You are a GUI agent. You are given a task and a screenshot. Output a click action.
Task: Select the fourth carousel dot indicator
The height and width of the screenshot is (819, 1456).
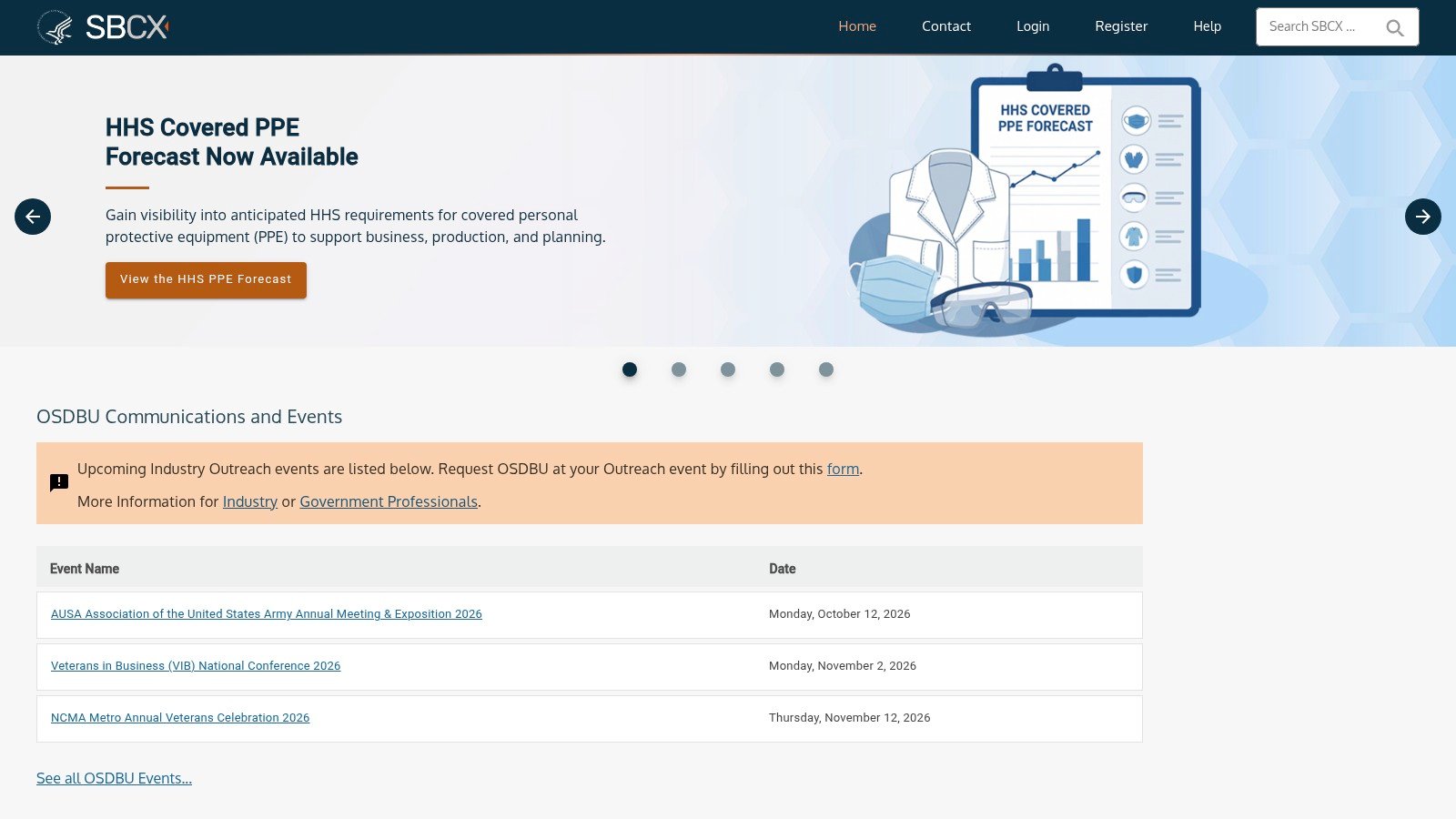coord(777,369)
